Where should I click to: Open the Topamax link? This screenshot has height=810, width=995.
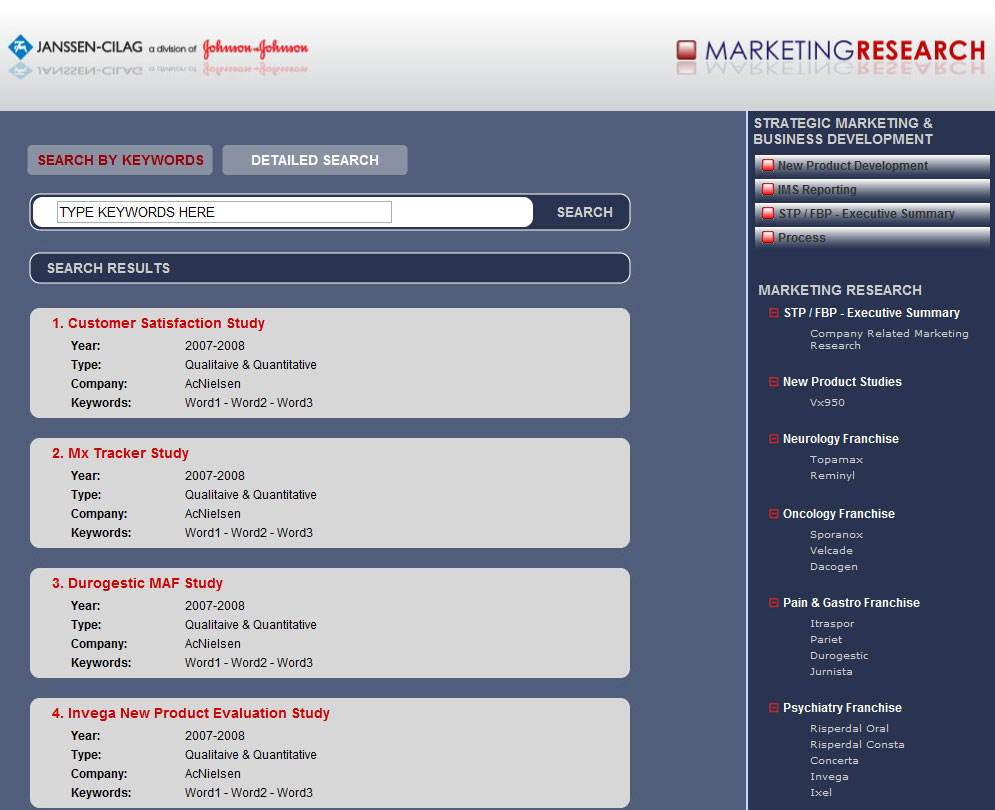click(836, 460)
